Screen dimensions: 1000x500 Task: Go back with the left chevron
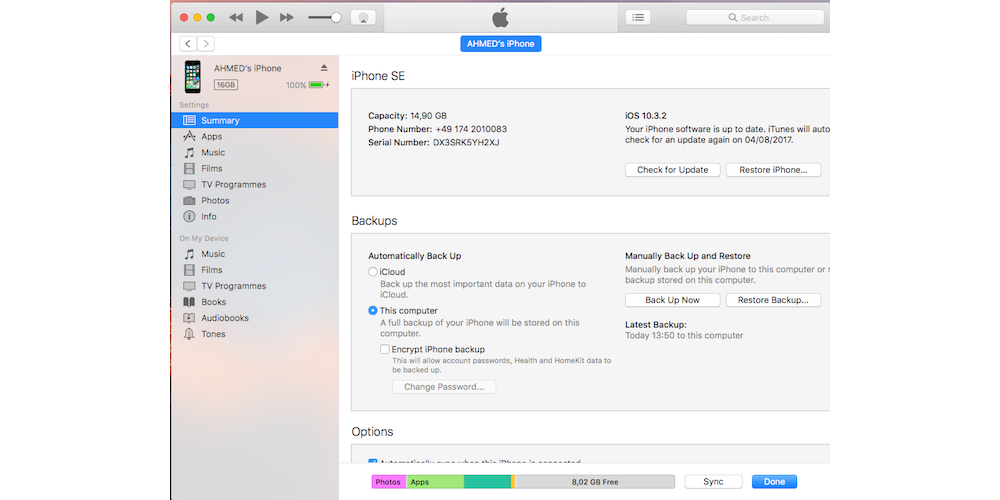[x=188, y=44]
